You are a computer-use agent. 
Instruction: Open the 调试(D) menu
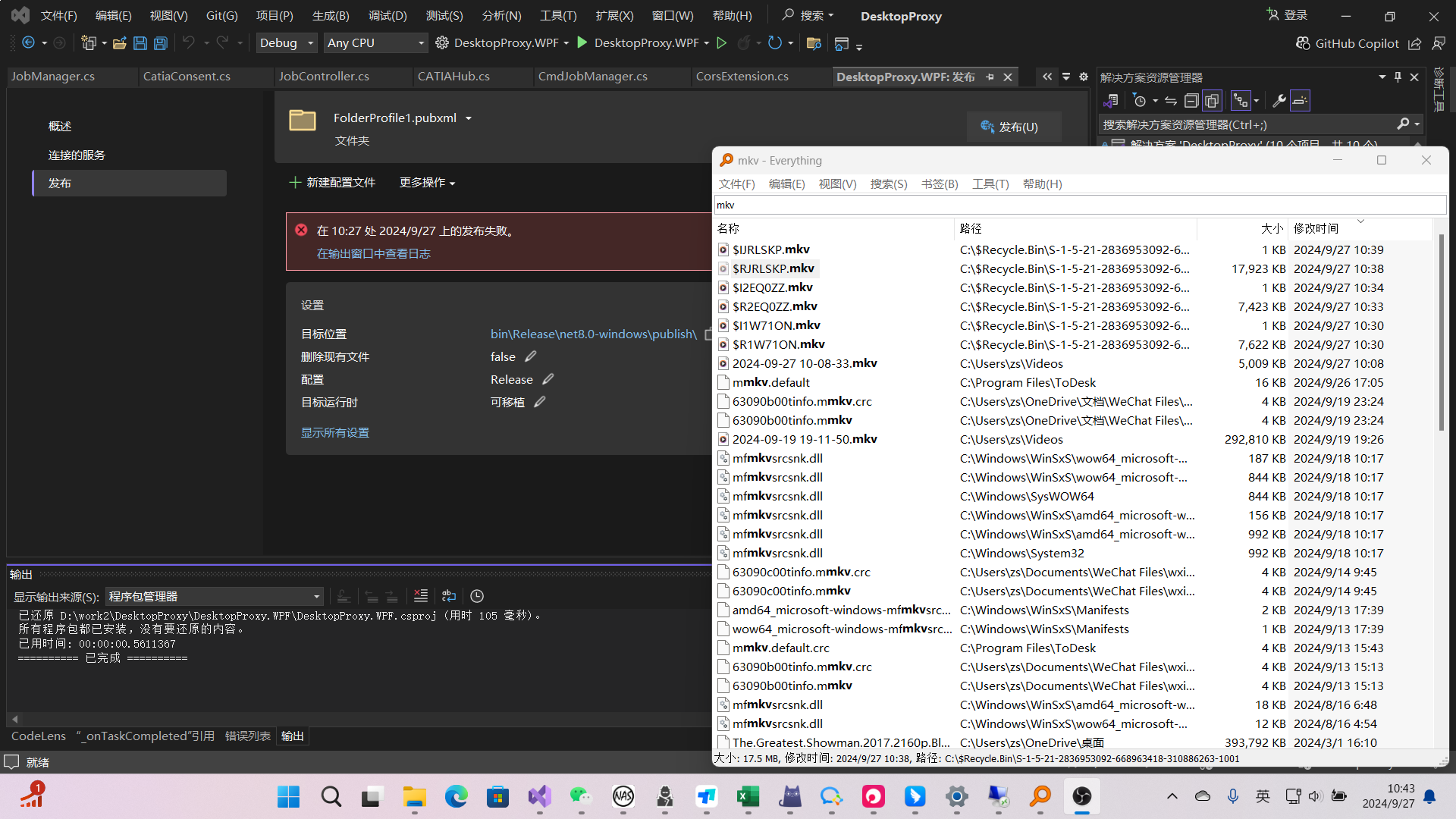coord(388,15)
